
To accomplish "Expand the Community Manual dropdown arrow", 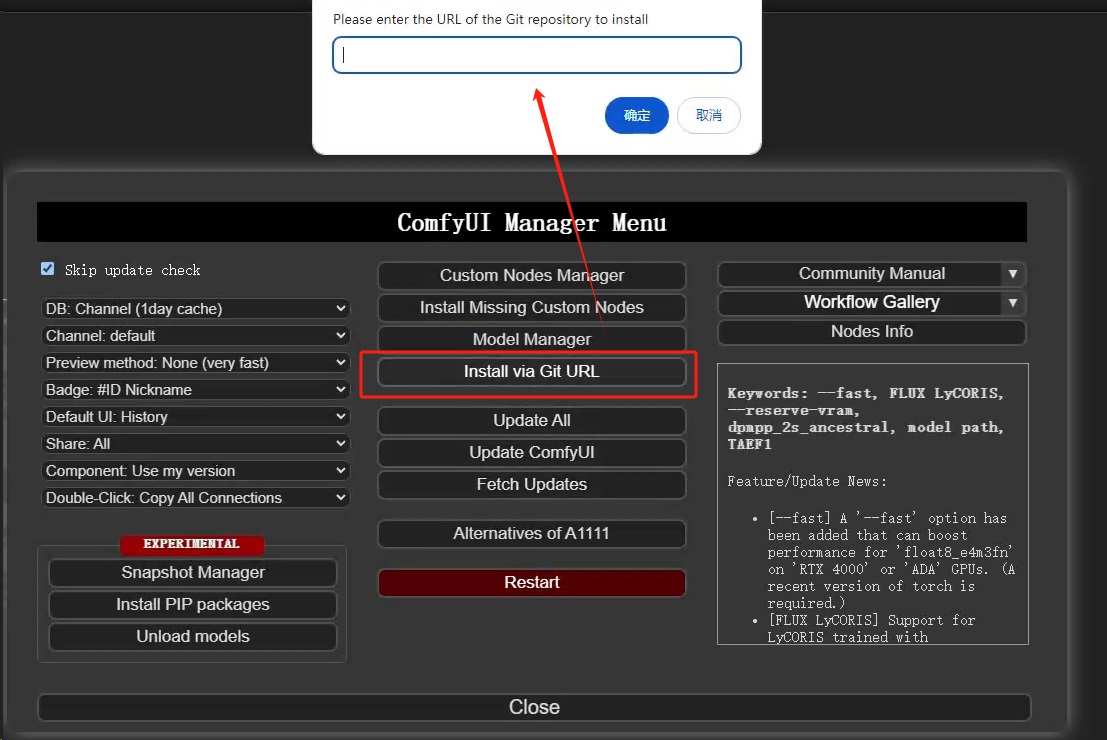I will [x=1013, y=274].
